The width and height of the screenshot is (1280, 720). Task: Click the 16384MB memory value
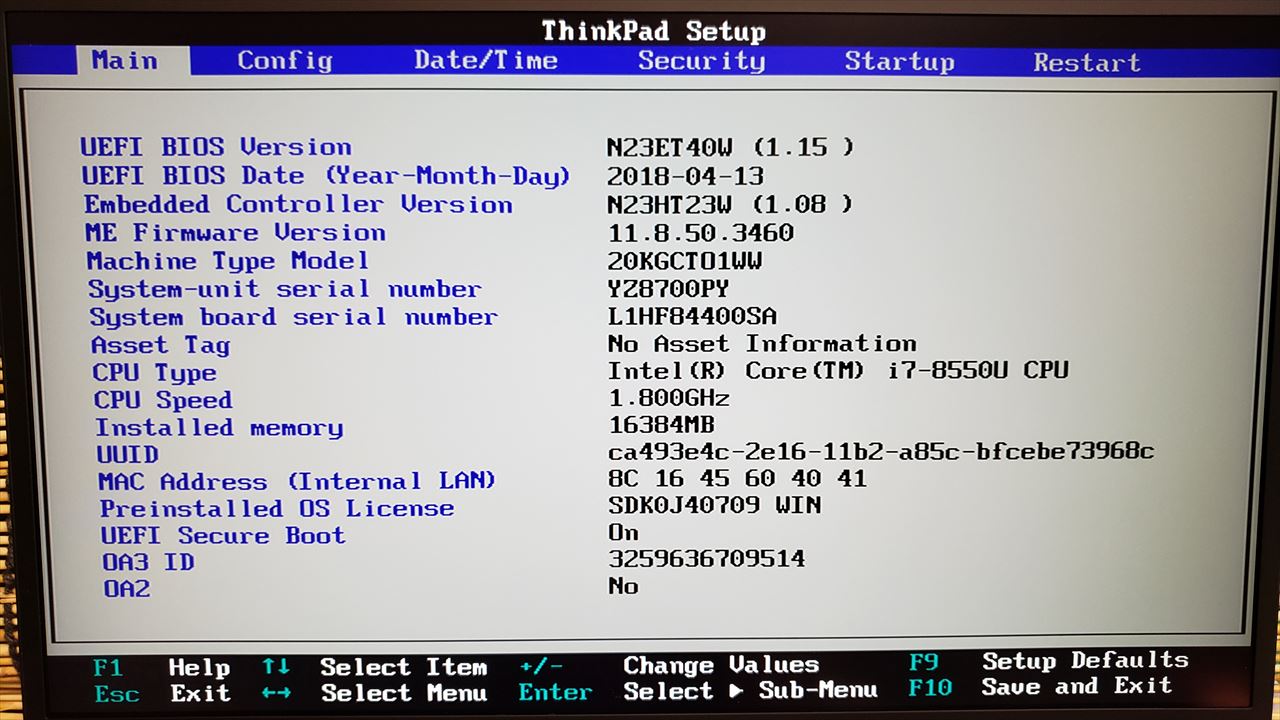661,424
